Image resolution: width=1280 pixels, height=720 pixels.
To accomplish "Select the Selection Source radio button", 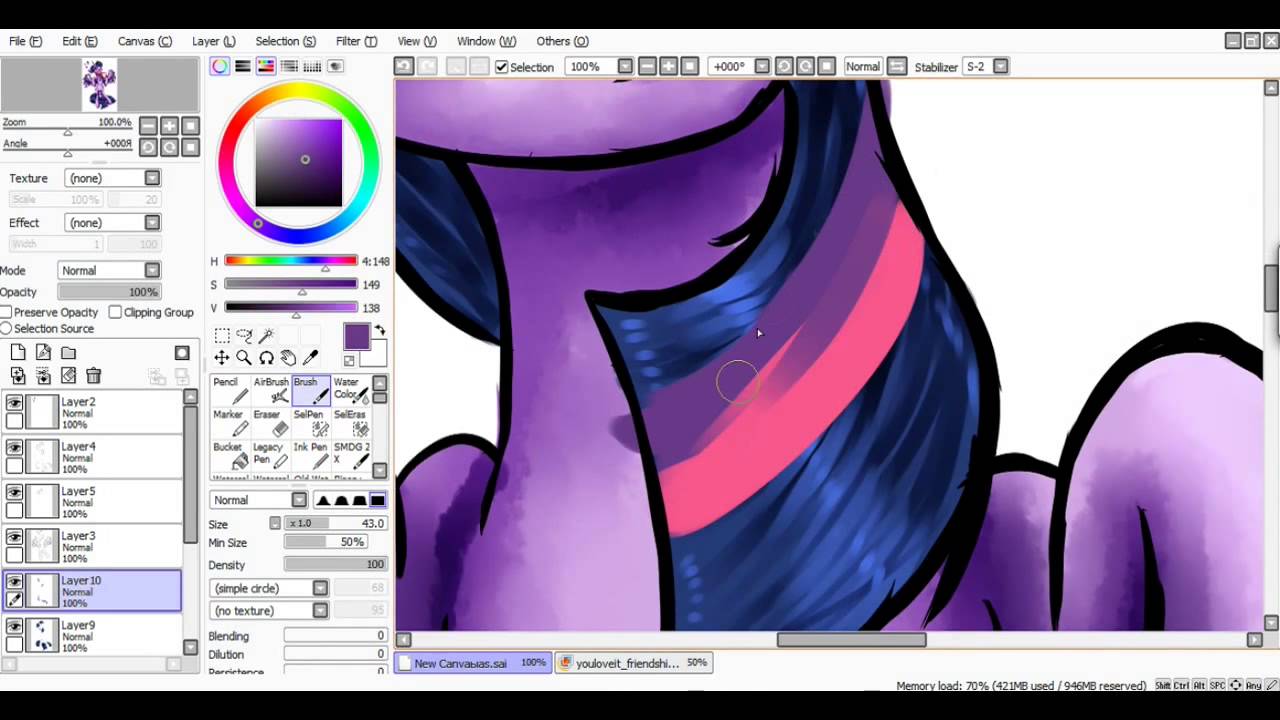I will click(x=6, y=328).
